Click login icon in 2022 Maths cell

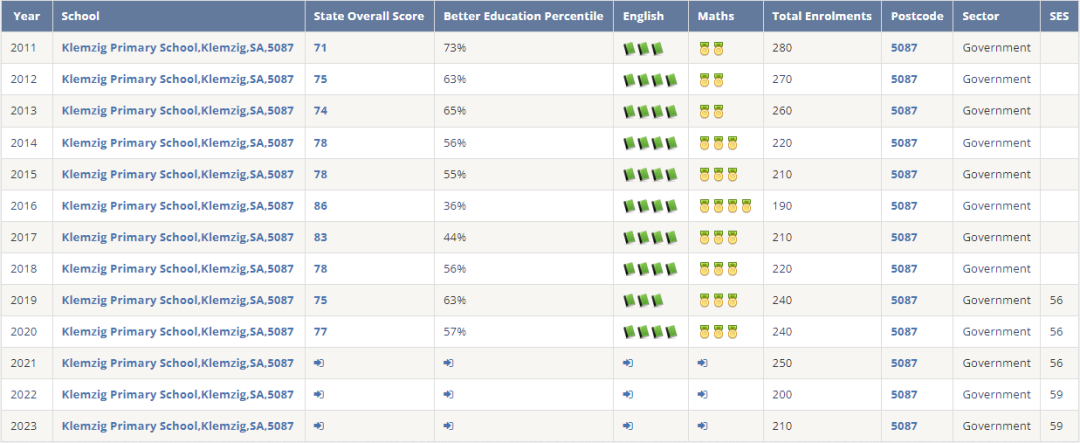point(703,395)
